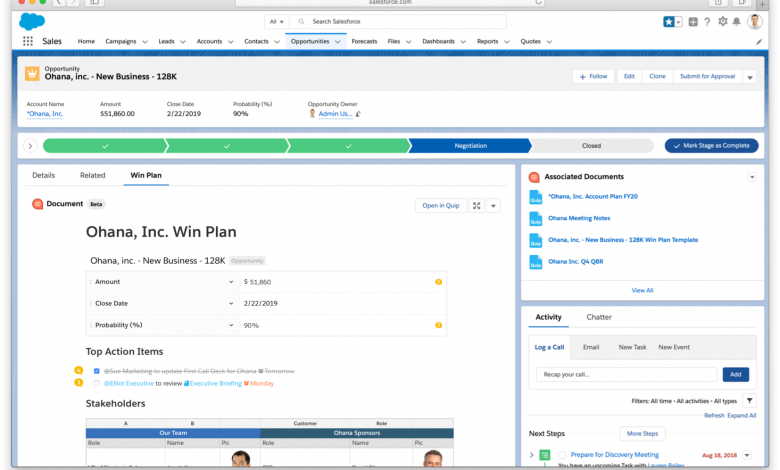The image size is (780, 470).
Task: Click the Account Plan FY20 file icon
Action: (536, 197)
